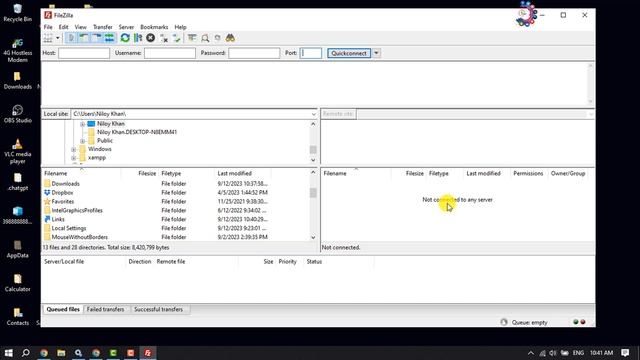This screenshot has width=640, height=360.
Task: Expand the Niloy Khan tree folder
Action: tap(82, 124)
